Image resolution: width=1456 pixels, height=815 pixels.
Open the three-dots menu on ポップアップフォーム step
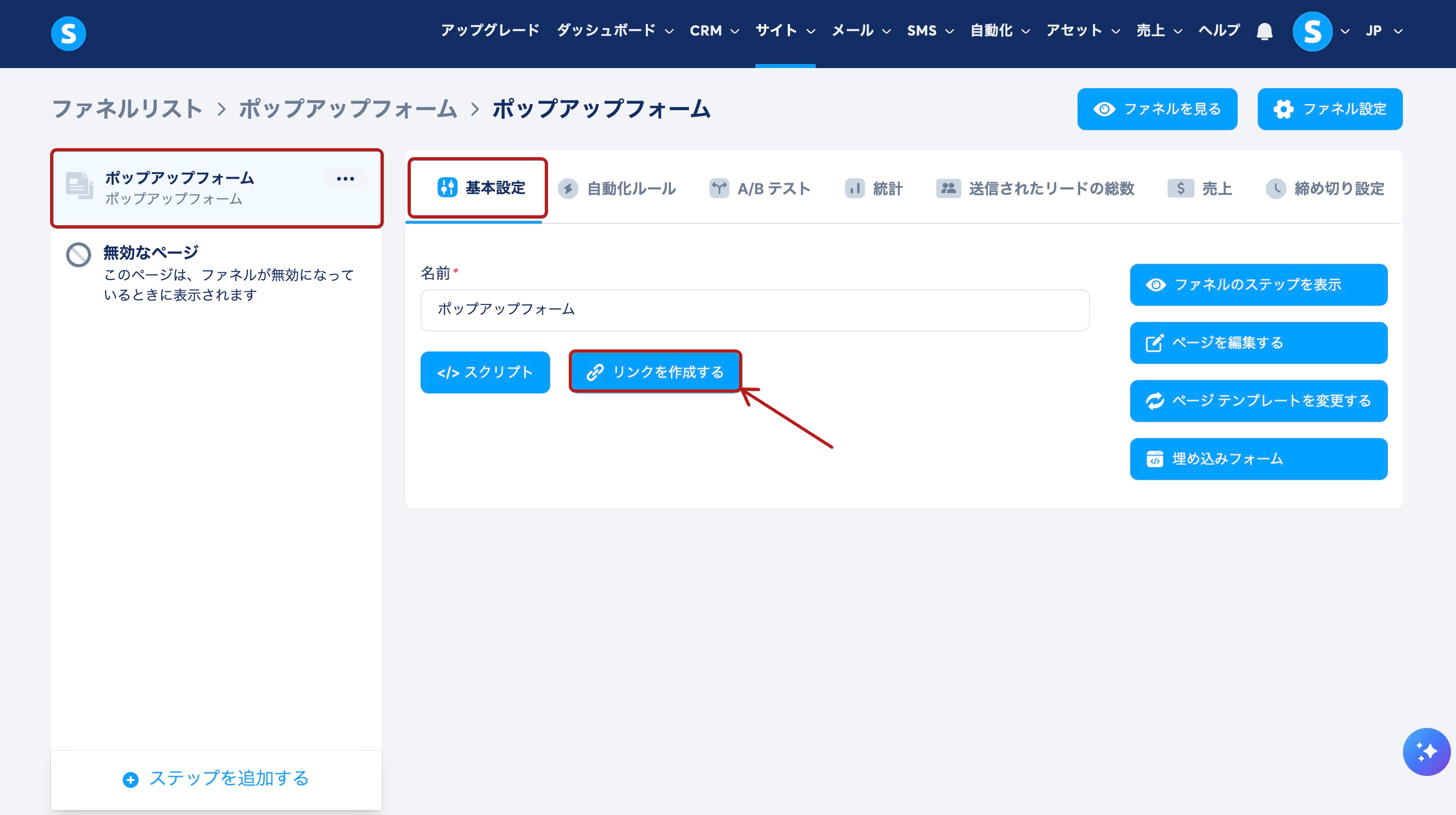[345, 179]
